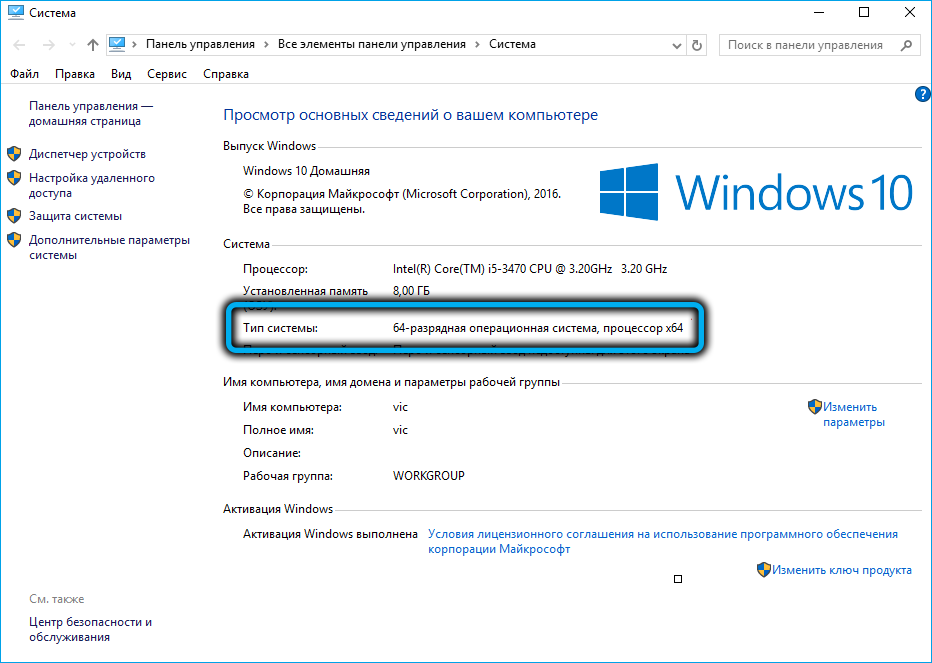Open recent locations dropdown arrow
Image resolution: width=932 pixels, height=663 pixels.
73,45
